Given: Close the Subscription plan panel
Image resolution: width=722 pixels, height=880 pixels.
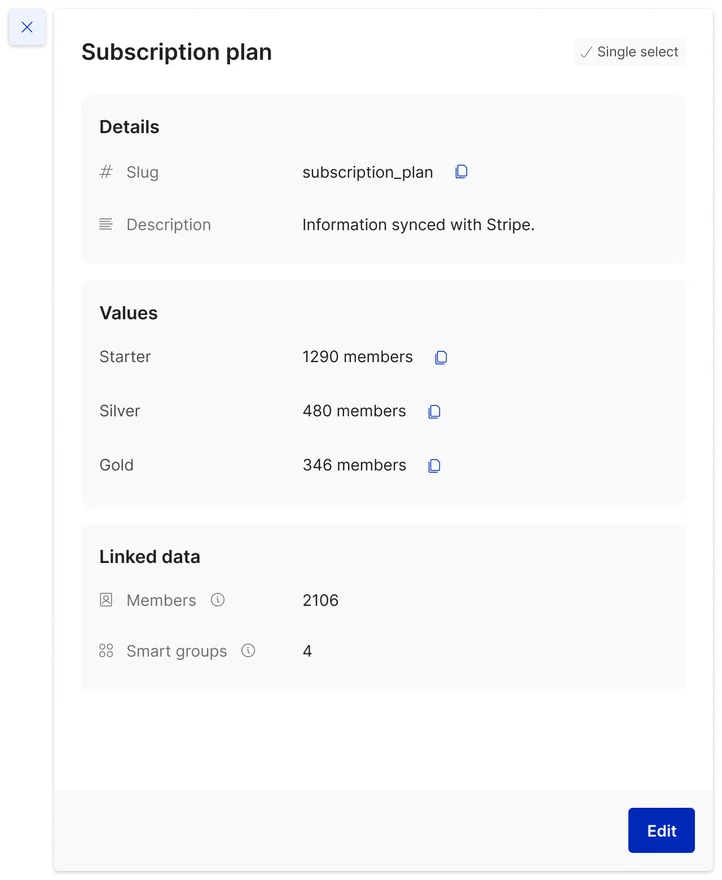Looking at the screenshot, I should [27, 27].
